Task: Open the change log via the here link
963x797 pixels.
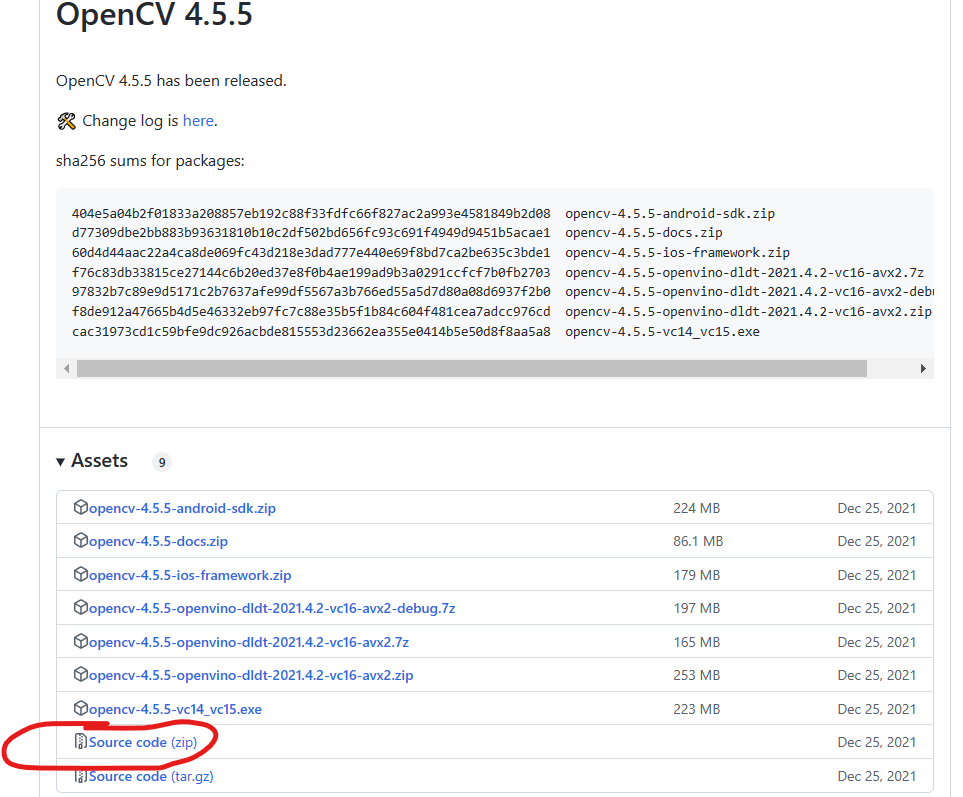Action: pos(198,120)
